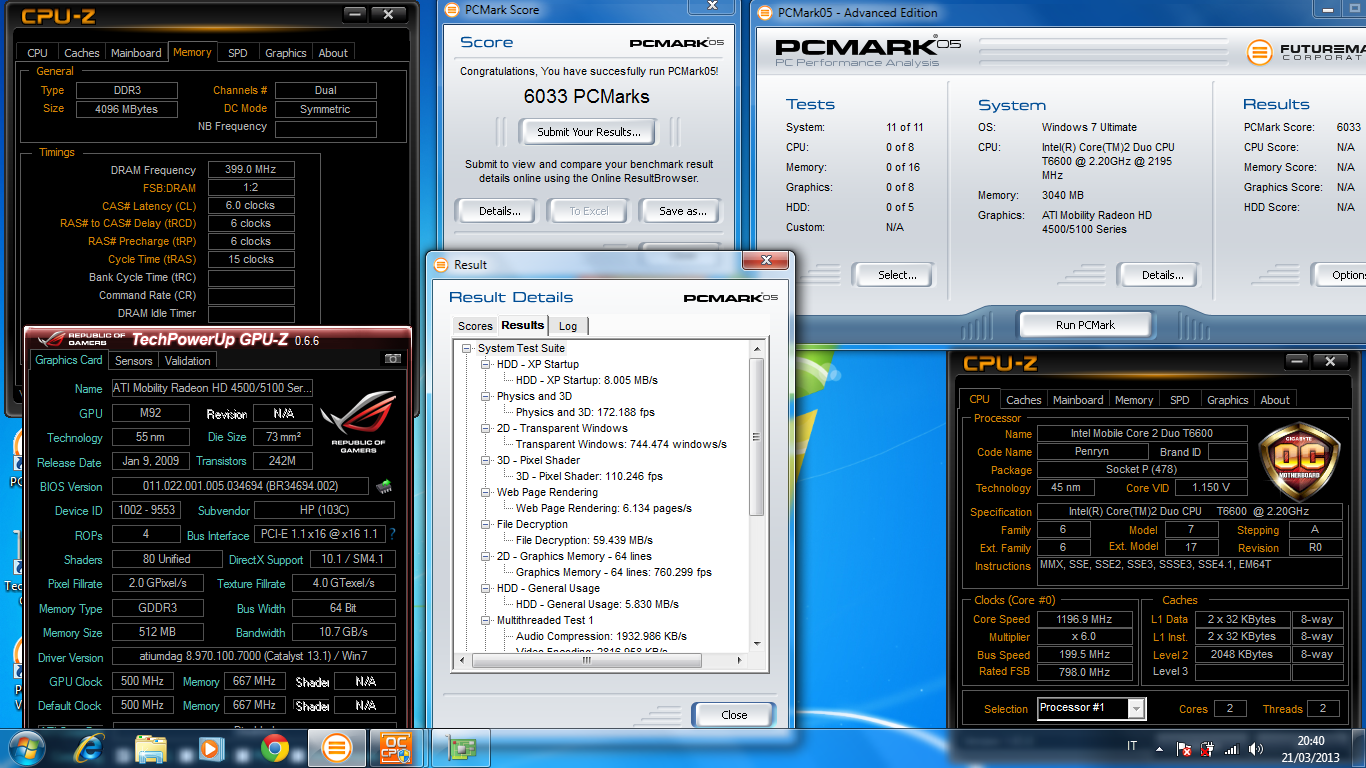
Task: Click PCMark05 Advanced Edition title bar icon
Action: [x=766, y=12]
